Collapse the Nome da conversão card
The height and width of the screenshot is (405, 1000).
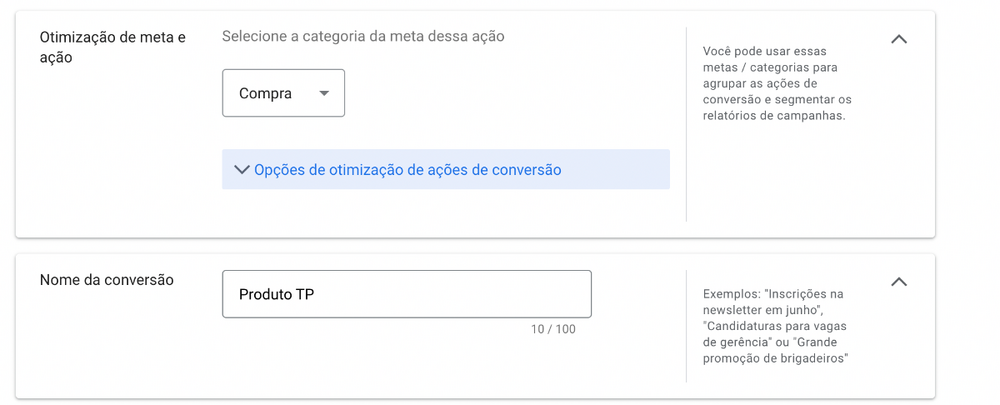[x=899, y=282]
